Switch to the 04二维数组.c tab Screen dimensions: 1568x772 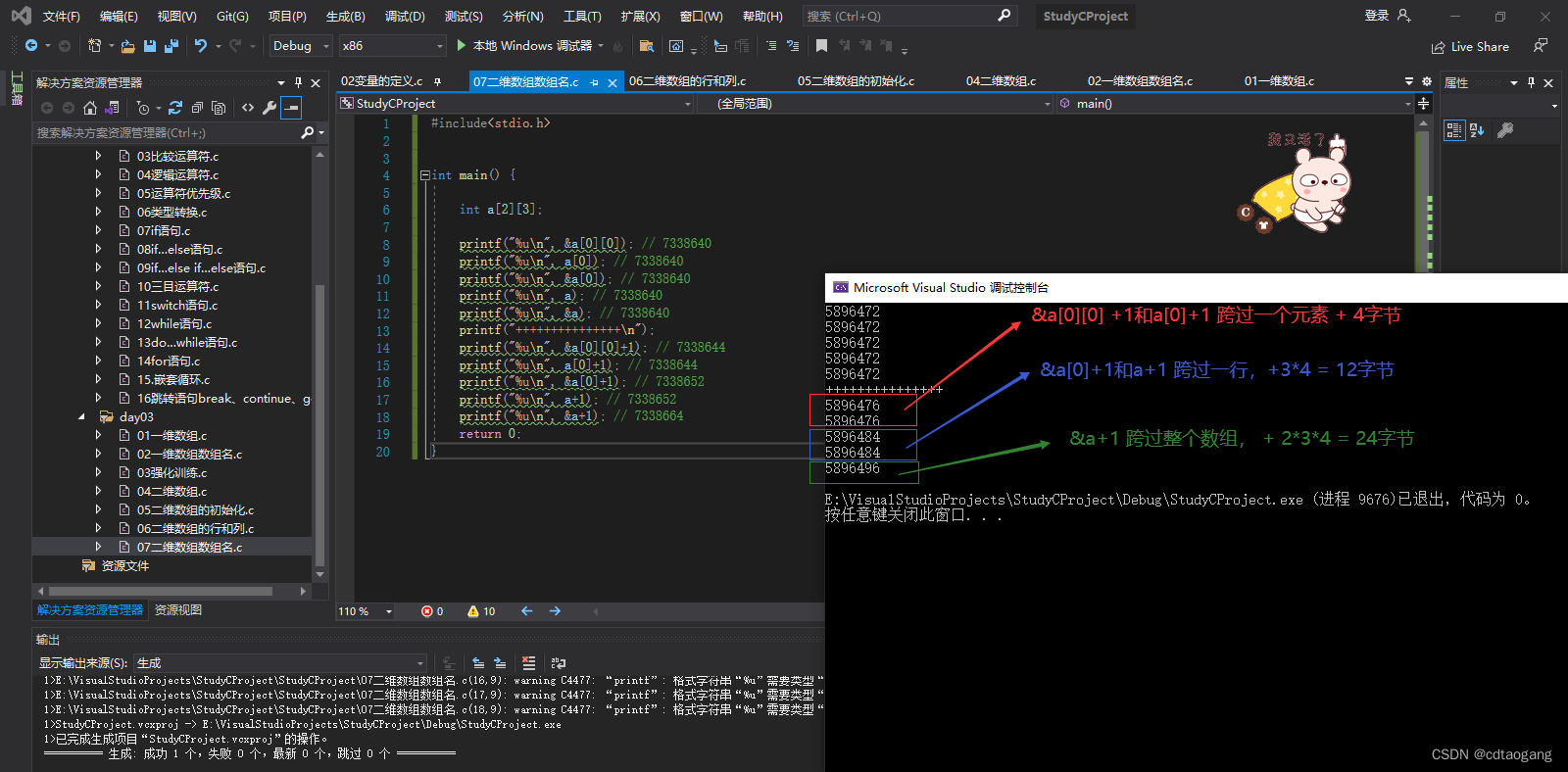tap(1001, 81)
